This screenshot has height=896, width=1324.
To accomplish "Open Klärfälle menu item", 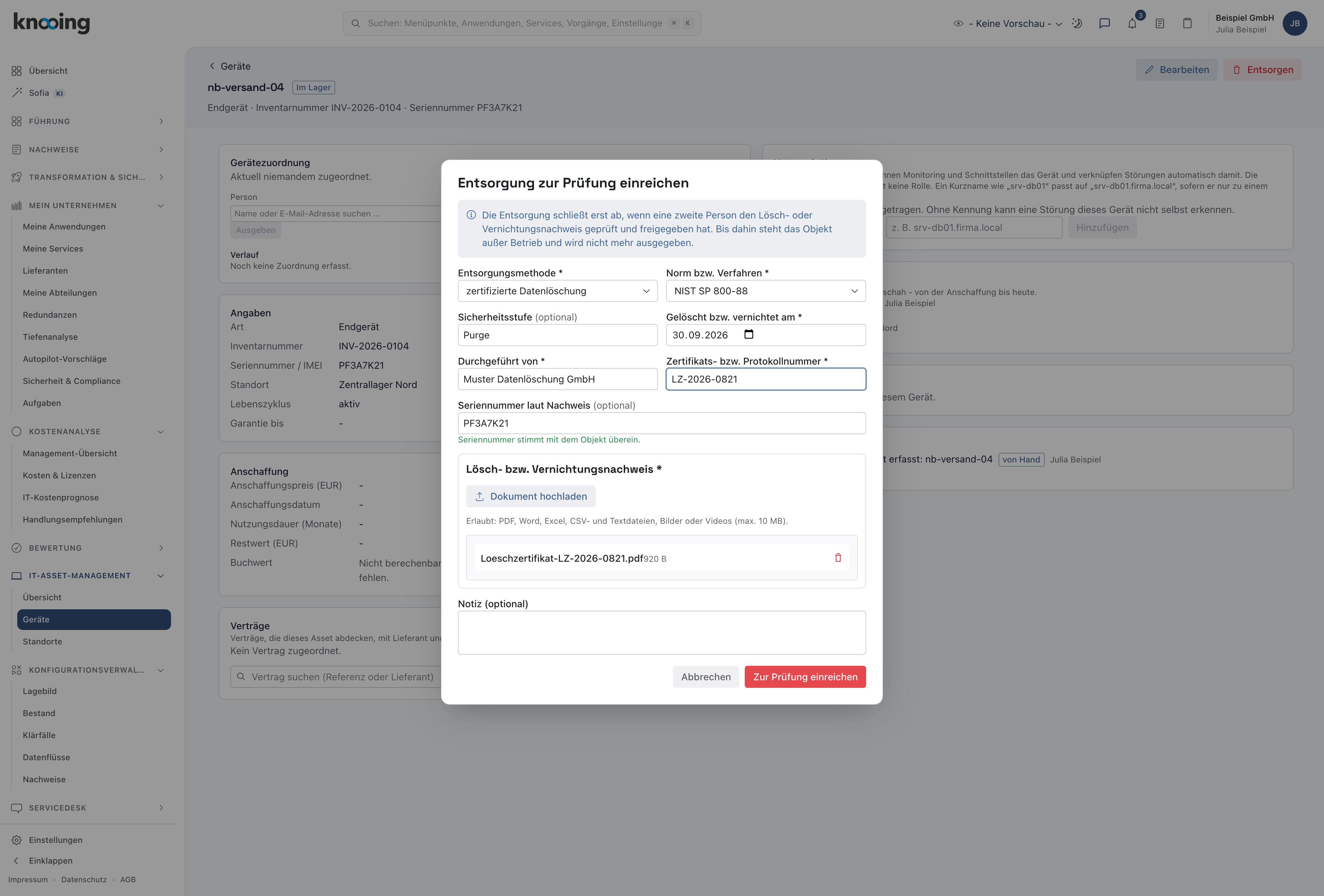I will click(x=39, y=735).
